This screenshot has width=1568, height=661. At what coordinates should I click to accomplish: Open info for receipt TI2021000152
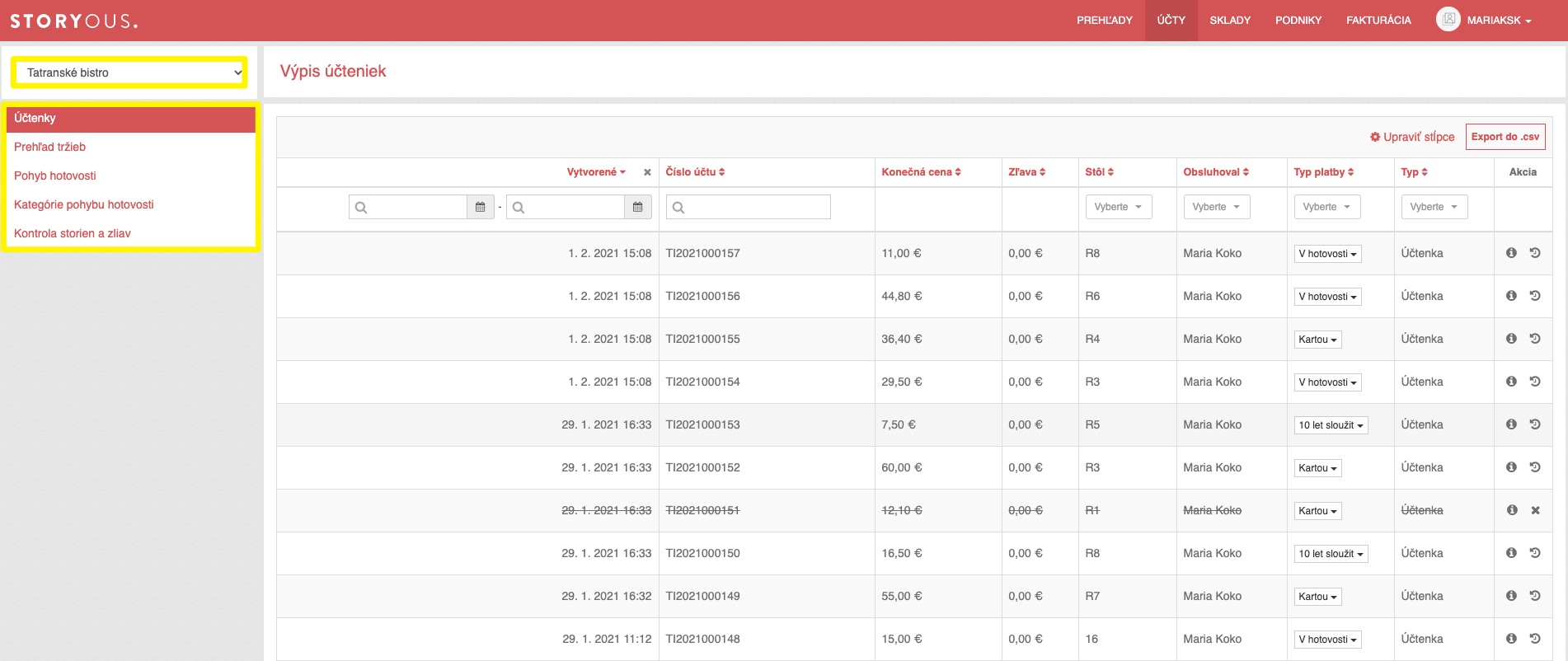click(x=1511, y=467)
